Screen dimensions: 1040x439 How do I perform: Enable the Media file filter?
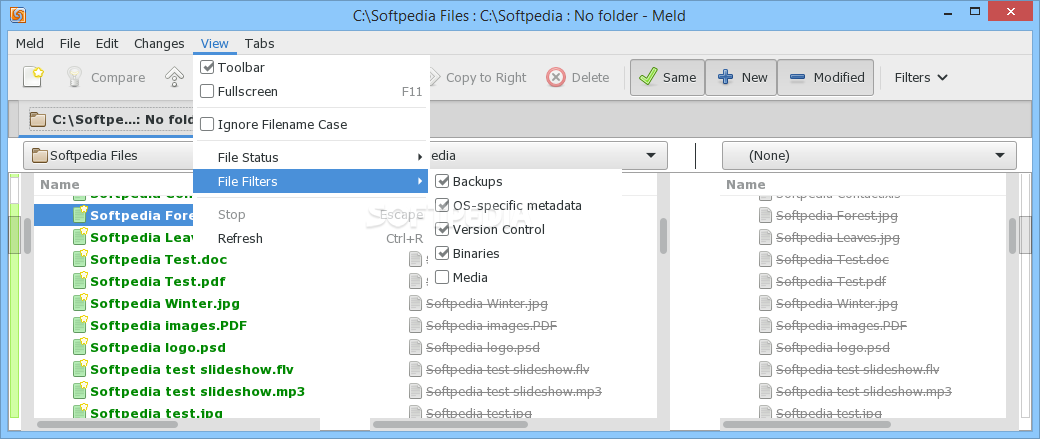[442, 277]
